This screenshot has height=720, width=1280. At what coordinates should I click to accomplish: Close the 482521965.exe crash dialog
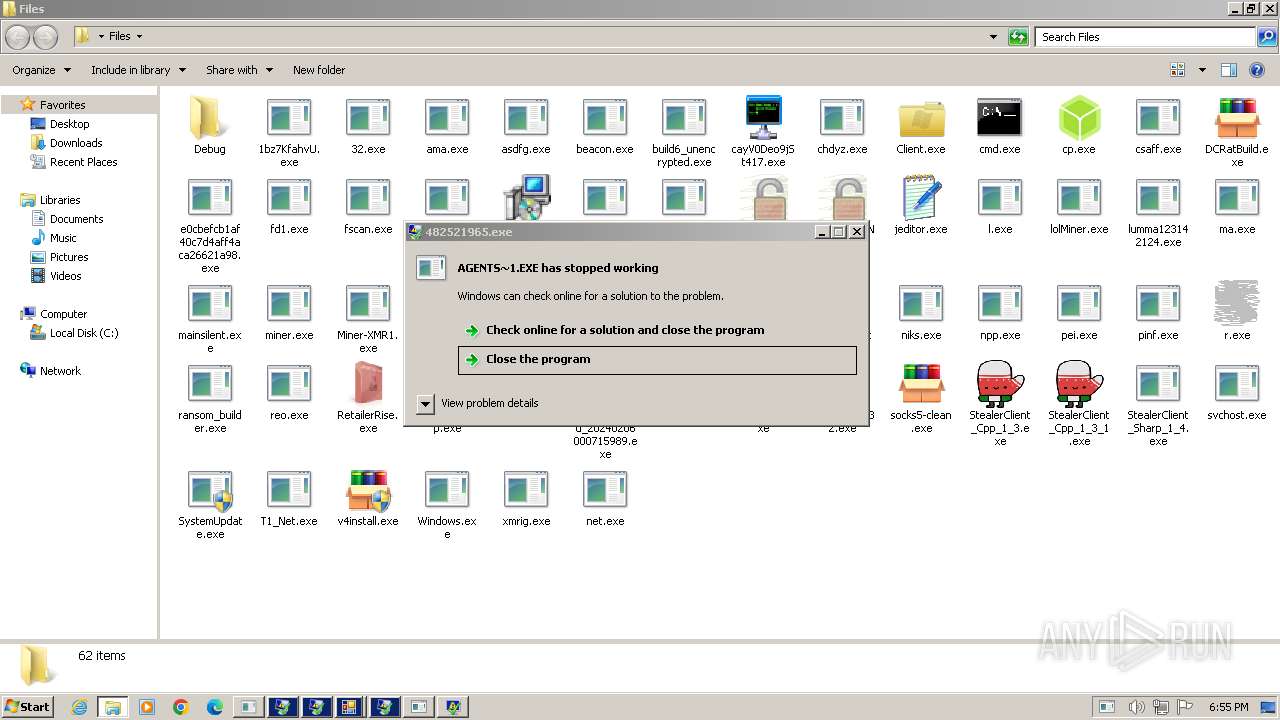(856, 232)
